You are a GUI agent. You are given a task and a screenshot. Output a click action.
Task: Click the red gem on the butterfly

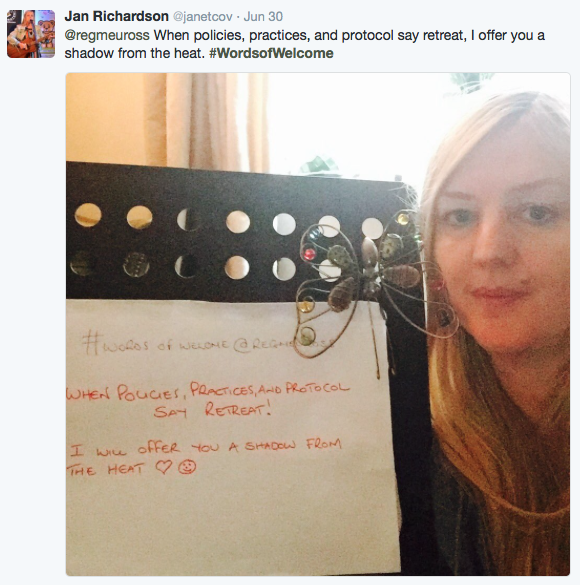(x=309, y=254)
